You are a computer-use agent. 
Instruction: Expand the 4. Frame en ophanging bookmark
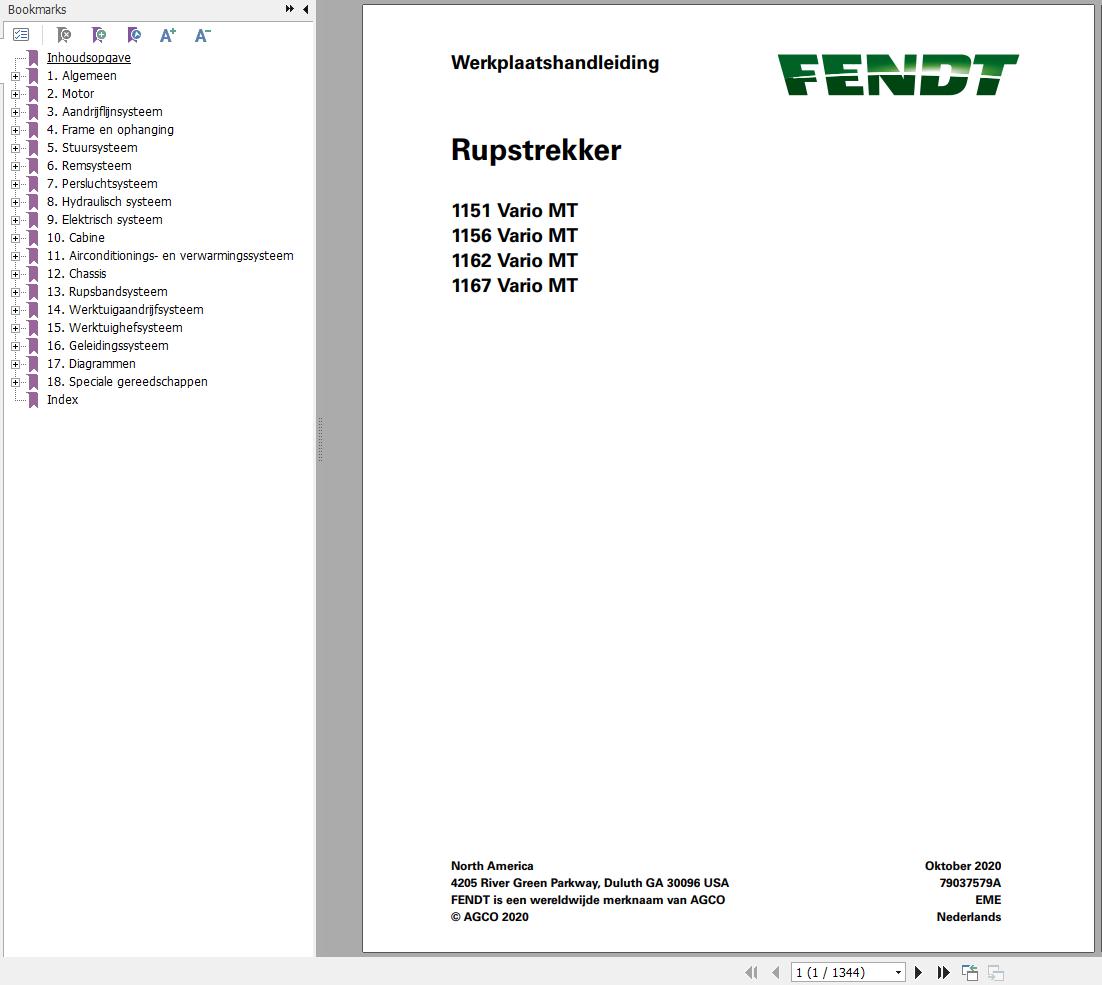click(x=15, y=130)
